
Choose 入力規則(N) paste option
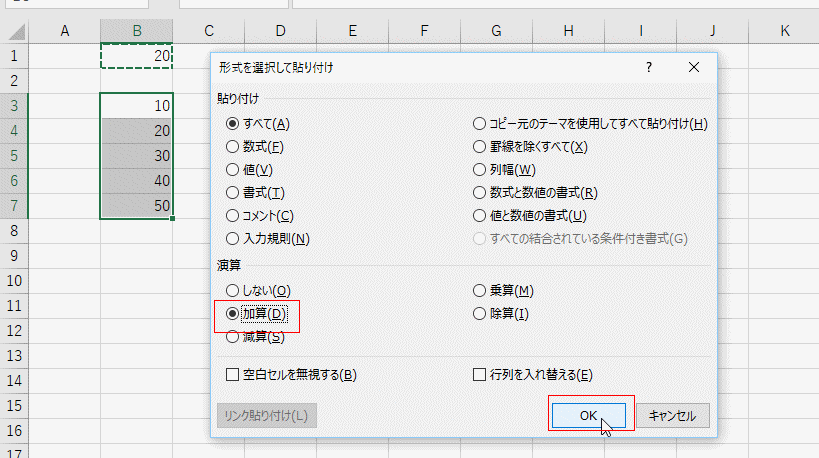(x=233, y=239)
